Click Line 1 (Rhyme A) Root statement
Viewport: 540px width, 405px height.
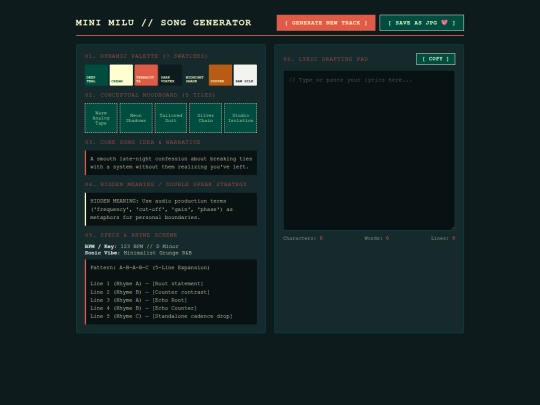(147, 284)
